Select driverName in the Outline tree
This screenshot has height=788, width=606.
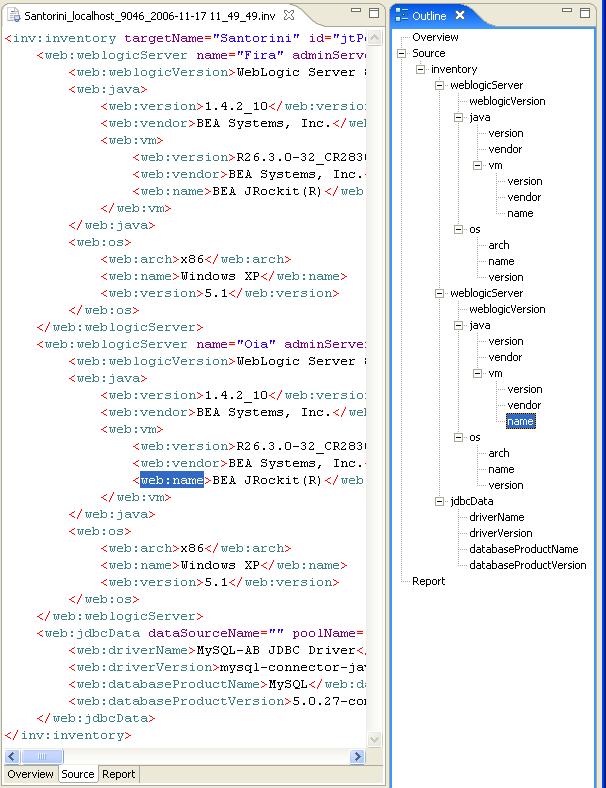tap(496, 517)
